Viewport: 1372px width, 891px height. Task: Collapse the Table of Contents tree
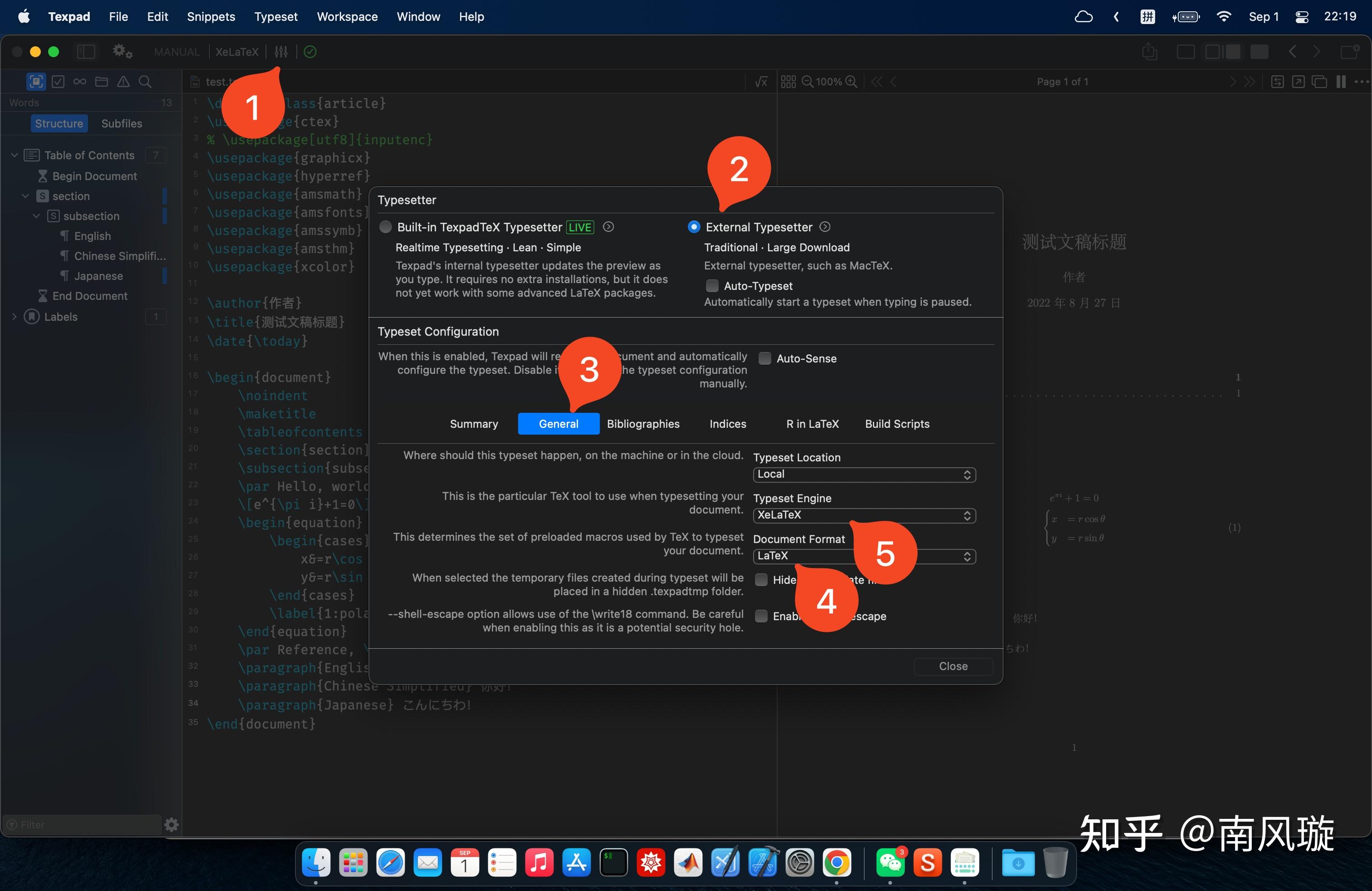coord(15,155)
